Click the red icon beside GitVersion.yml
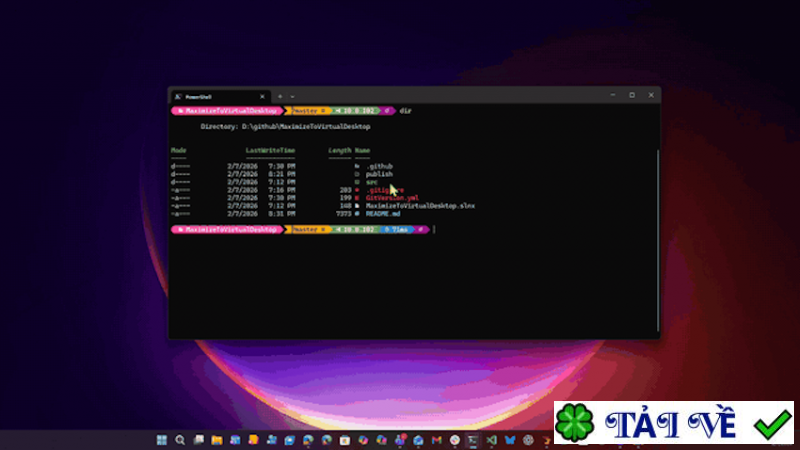The height and width of the screenshot is (450, 800). [357, 198]
